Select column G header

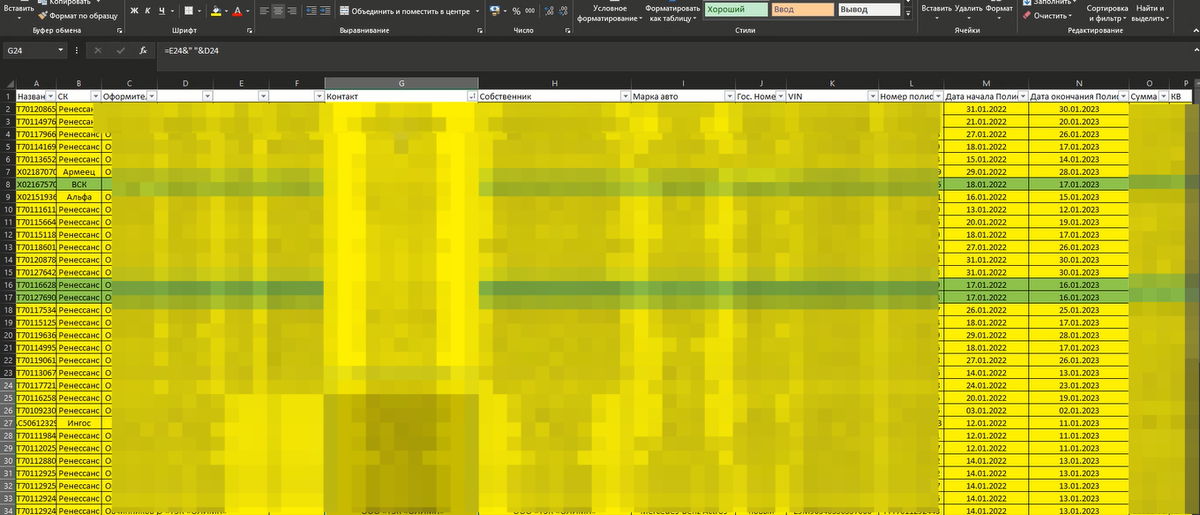[x=400, y=82]
